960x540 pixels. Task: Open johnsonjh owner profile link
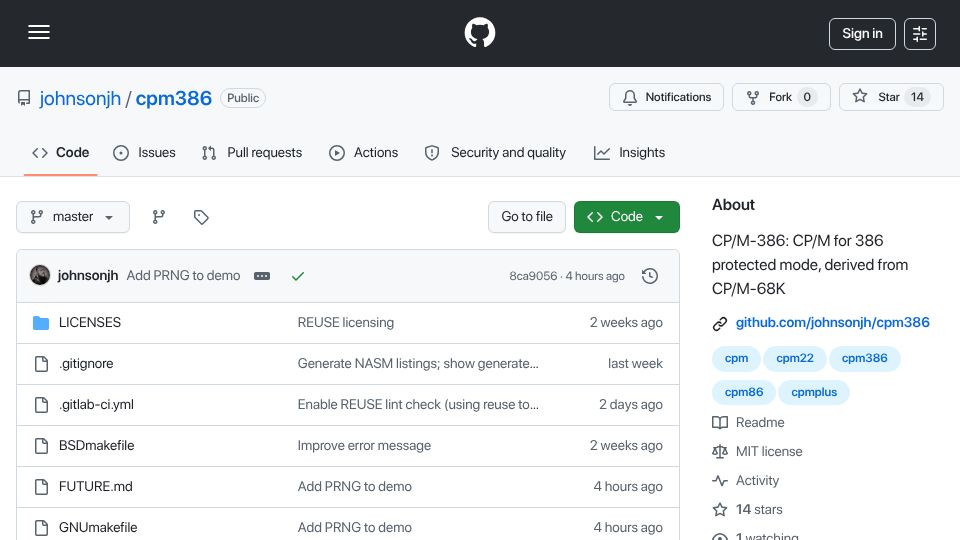point(80,98)
